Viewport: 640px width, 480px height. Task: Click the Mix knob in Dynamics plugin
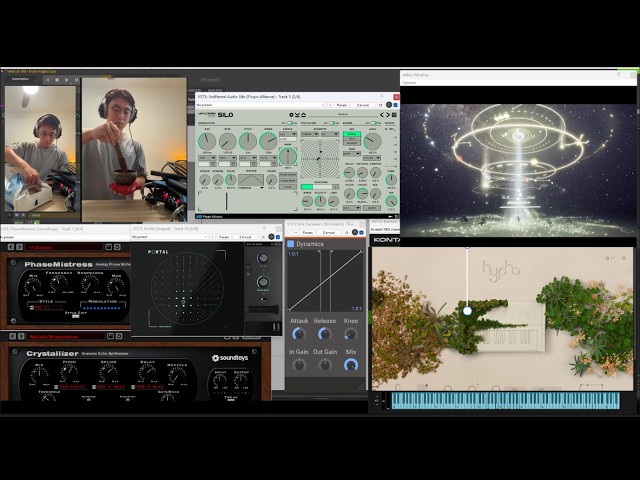pyautogui.click(x=351, y=364)
